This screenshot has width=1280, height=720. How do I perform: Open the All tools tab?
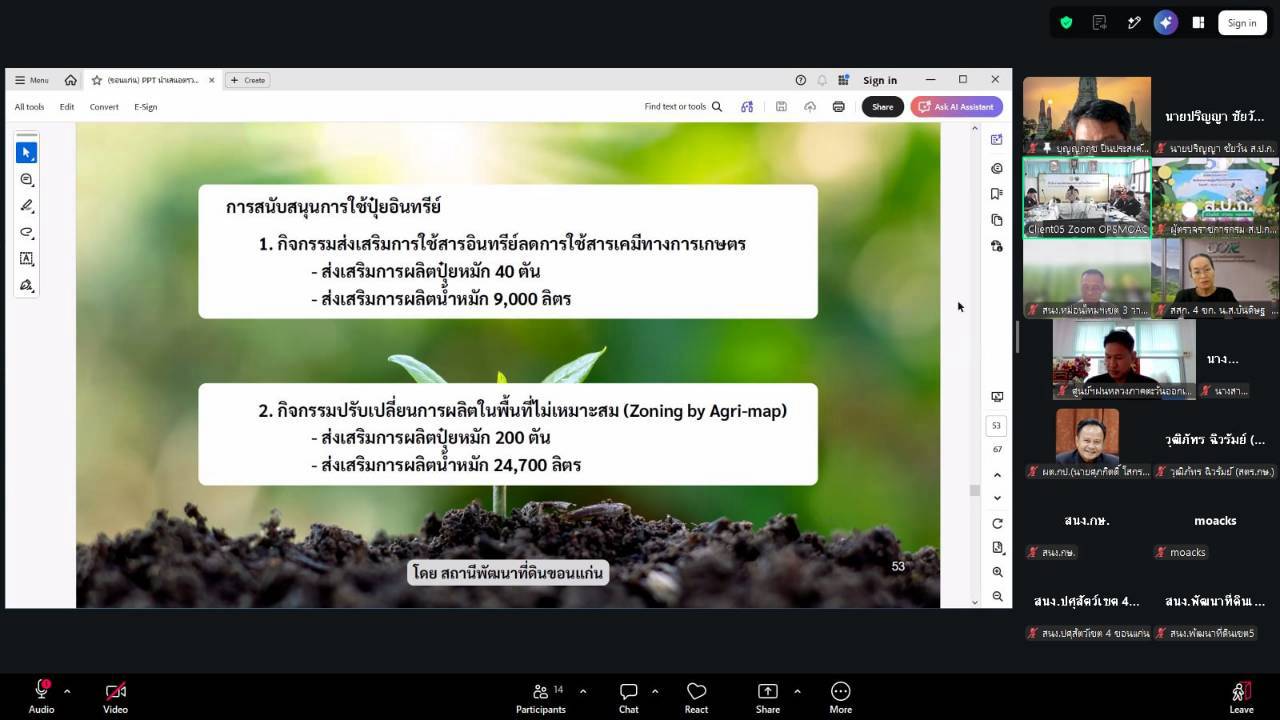pyautogui.click(x=29, y=107)
